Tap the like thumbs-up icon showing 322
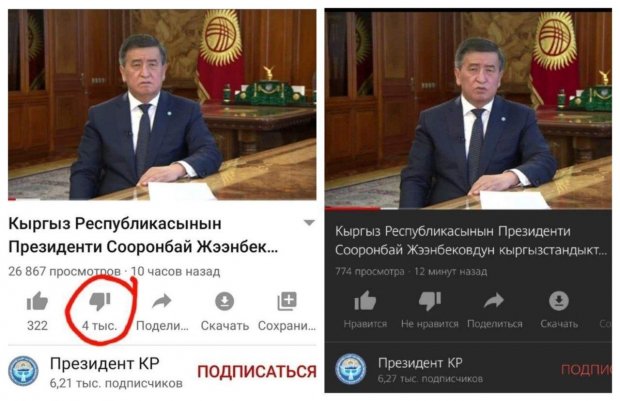This screenshot has height=401, width=620. (x=38, y=301)
